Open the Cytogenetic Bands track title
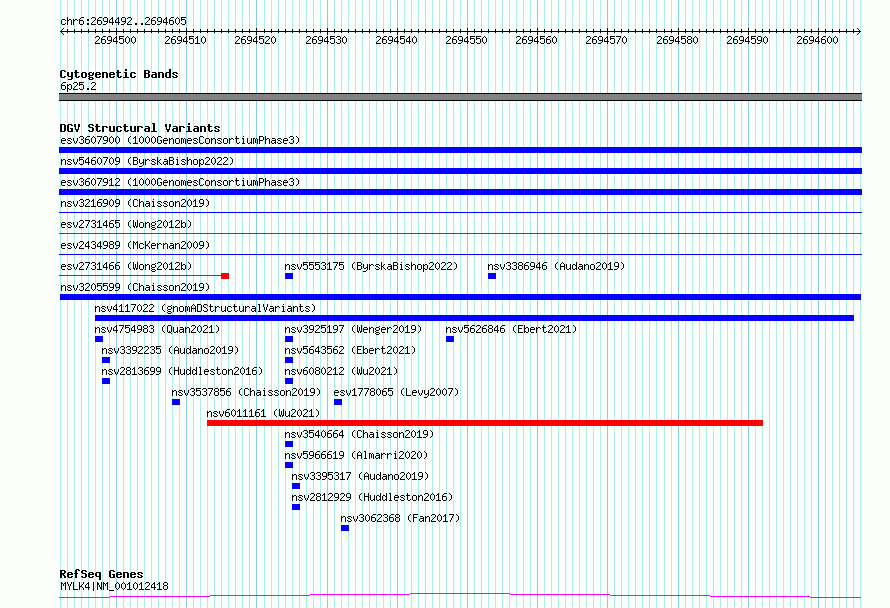Viewport: 890px width, 608px height. 119,74
